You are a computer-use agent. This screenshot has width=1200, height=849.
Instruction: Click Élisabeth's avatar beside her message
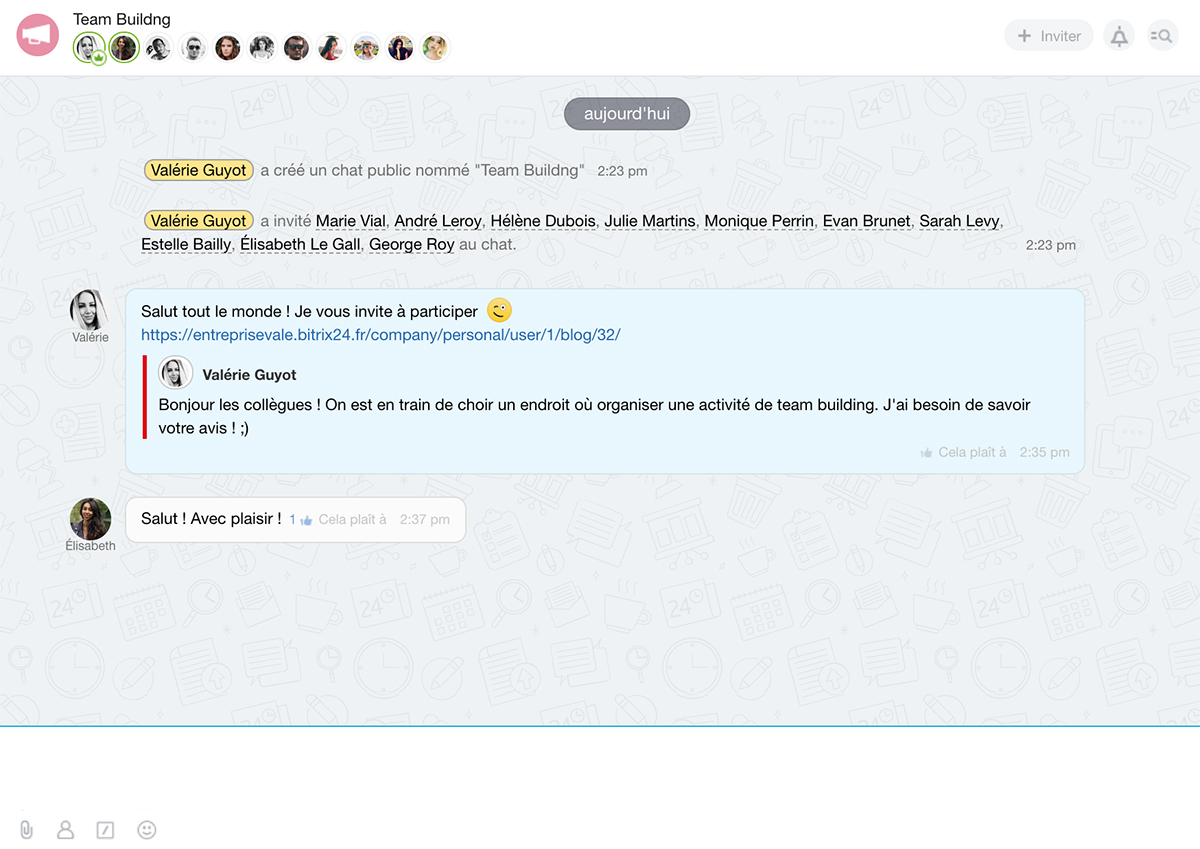pos(90,519)
